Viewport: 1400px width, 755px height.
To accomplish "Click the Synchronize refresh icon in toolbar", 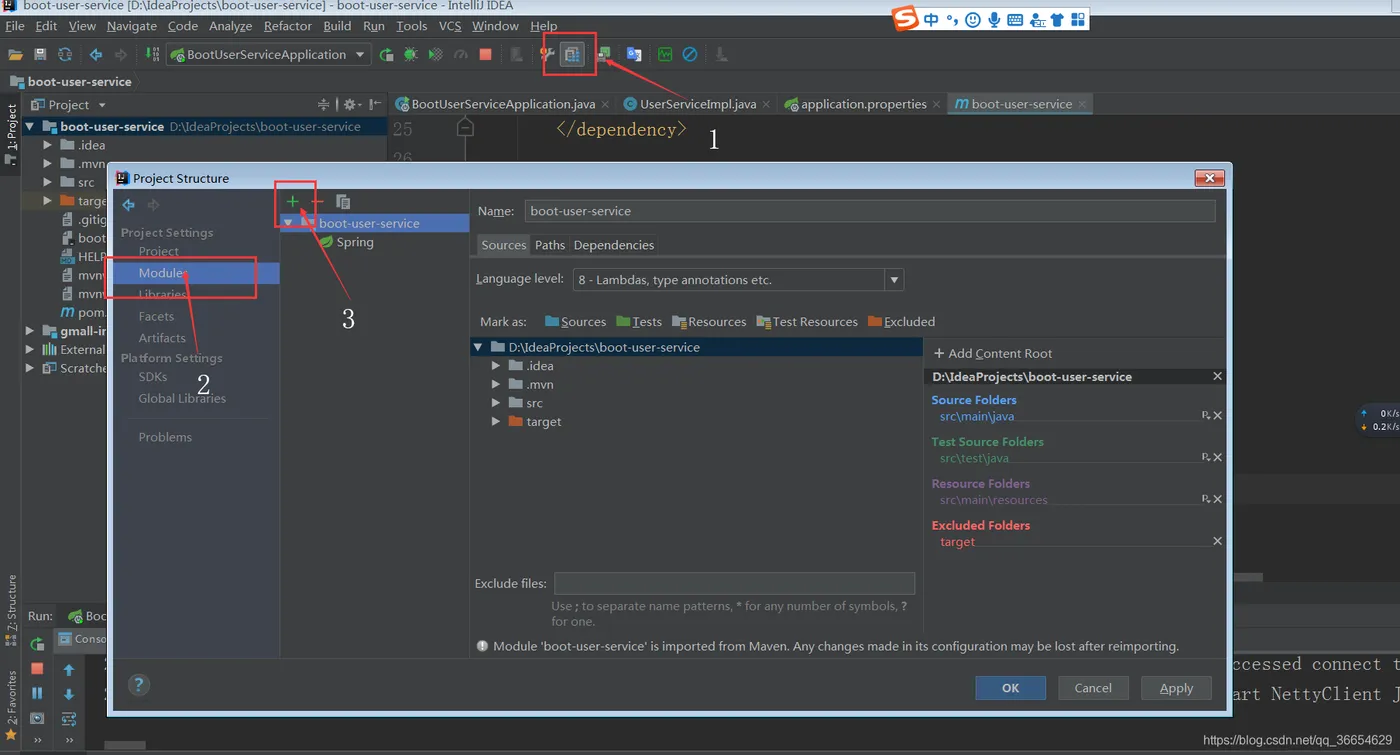I will tap(65, 55).
